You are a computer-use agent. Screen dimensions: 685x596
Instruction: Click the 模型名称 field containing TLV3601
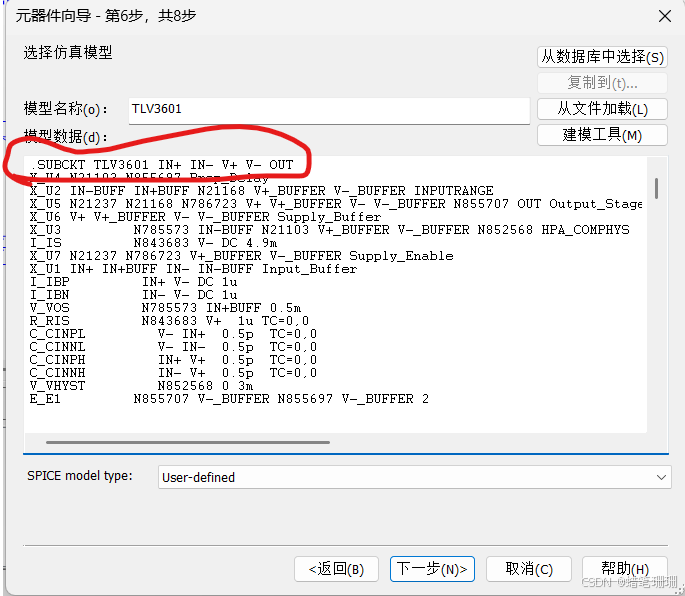coord(329,111)
